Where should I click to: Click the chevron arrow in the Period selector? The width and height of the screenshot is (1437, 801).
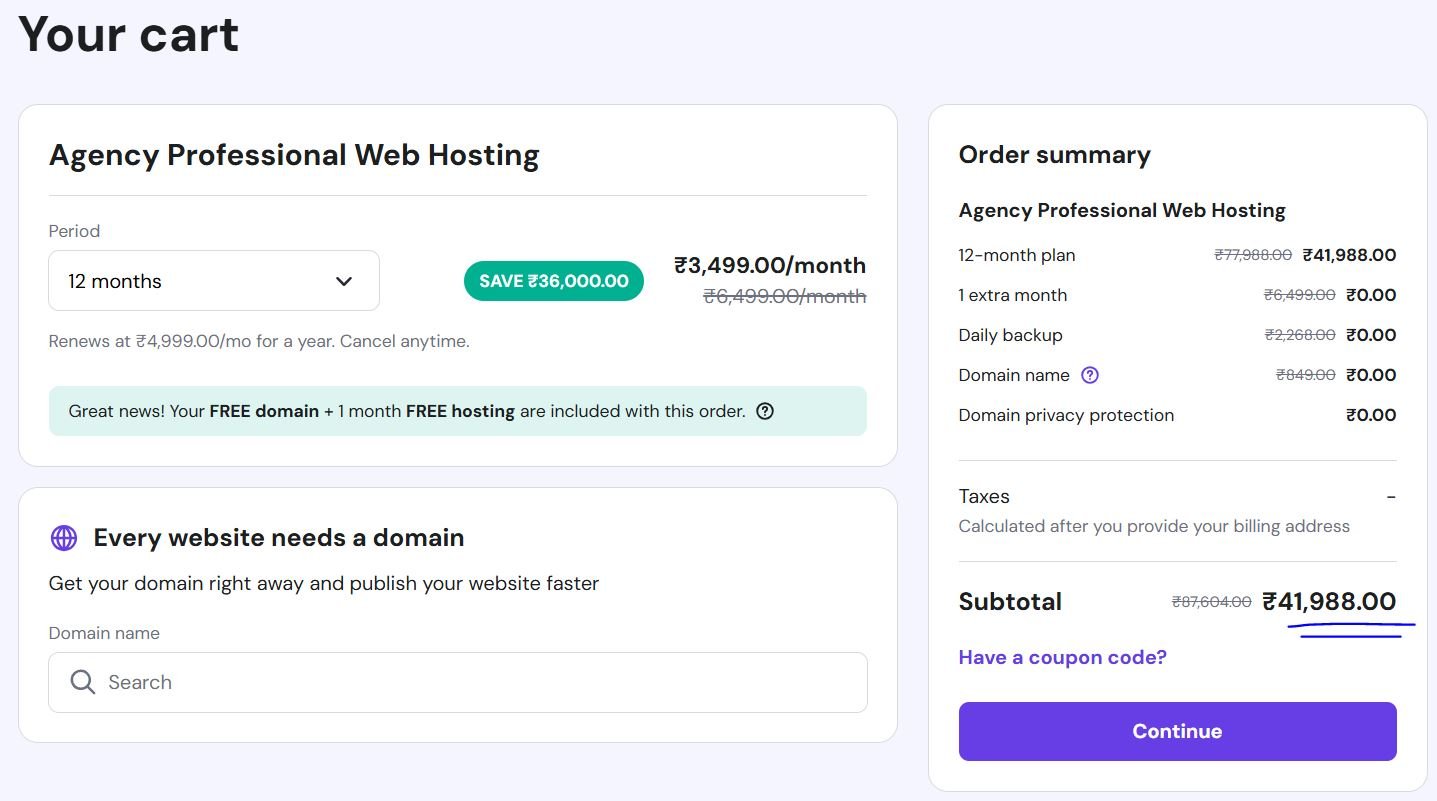pyautogui.click(x=344, y=281)
